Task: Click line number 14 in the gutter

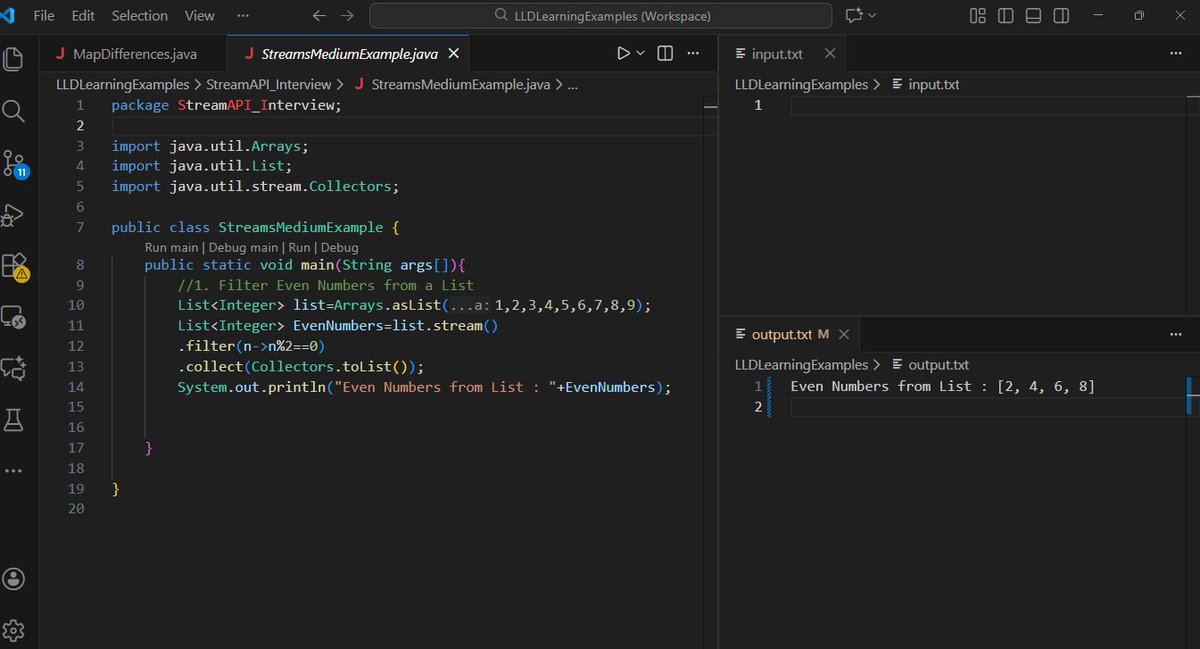Action: tap(76, 387)
